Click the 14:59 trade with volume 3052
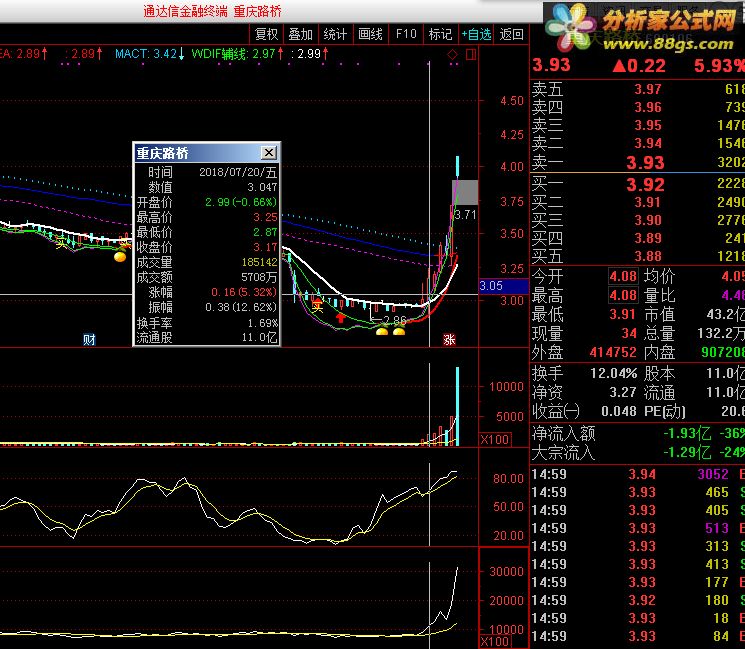The height and width of the screenshot is (649, 745). (x=638, y=474)
